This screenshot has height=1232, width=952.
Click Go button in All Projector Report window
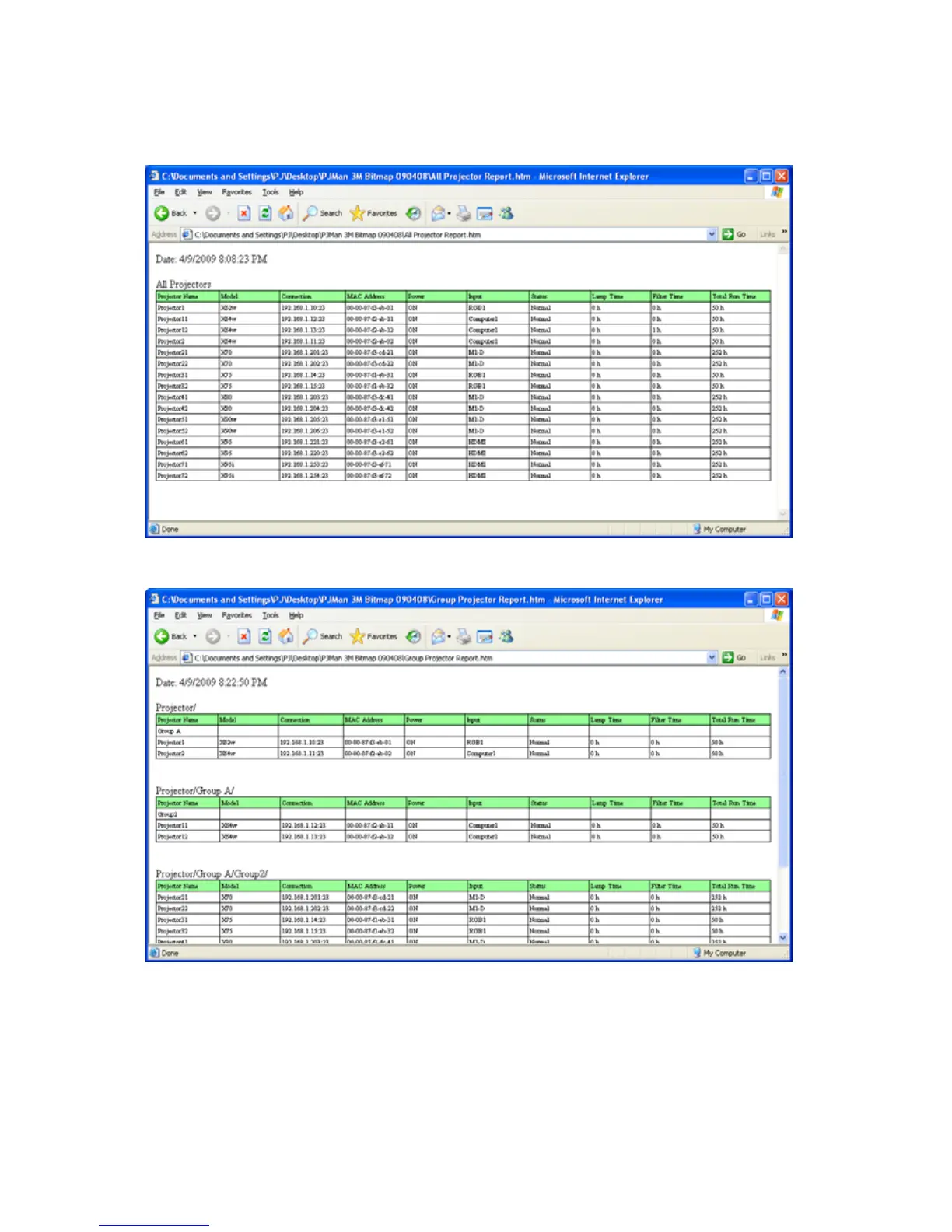pos(733,234)
